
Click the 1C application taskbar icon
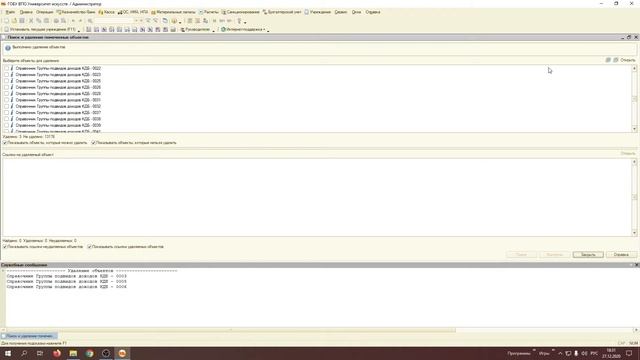coord(122,353)
